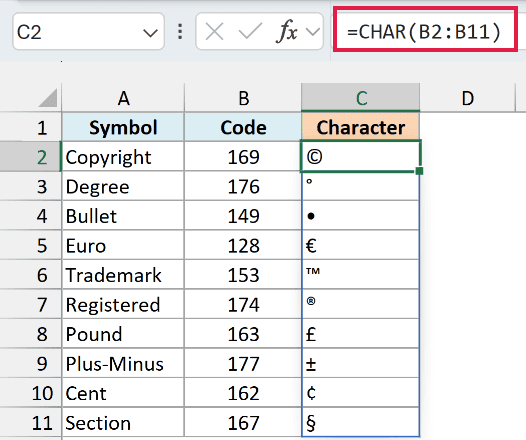Open the Insert Function fx icon
Screen dimensions: 526x440
pos(287,32)
